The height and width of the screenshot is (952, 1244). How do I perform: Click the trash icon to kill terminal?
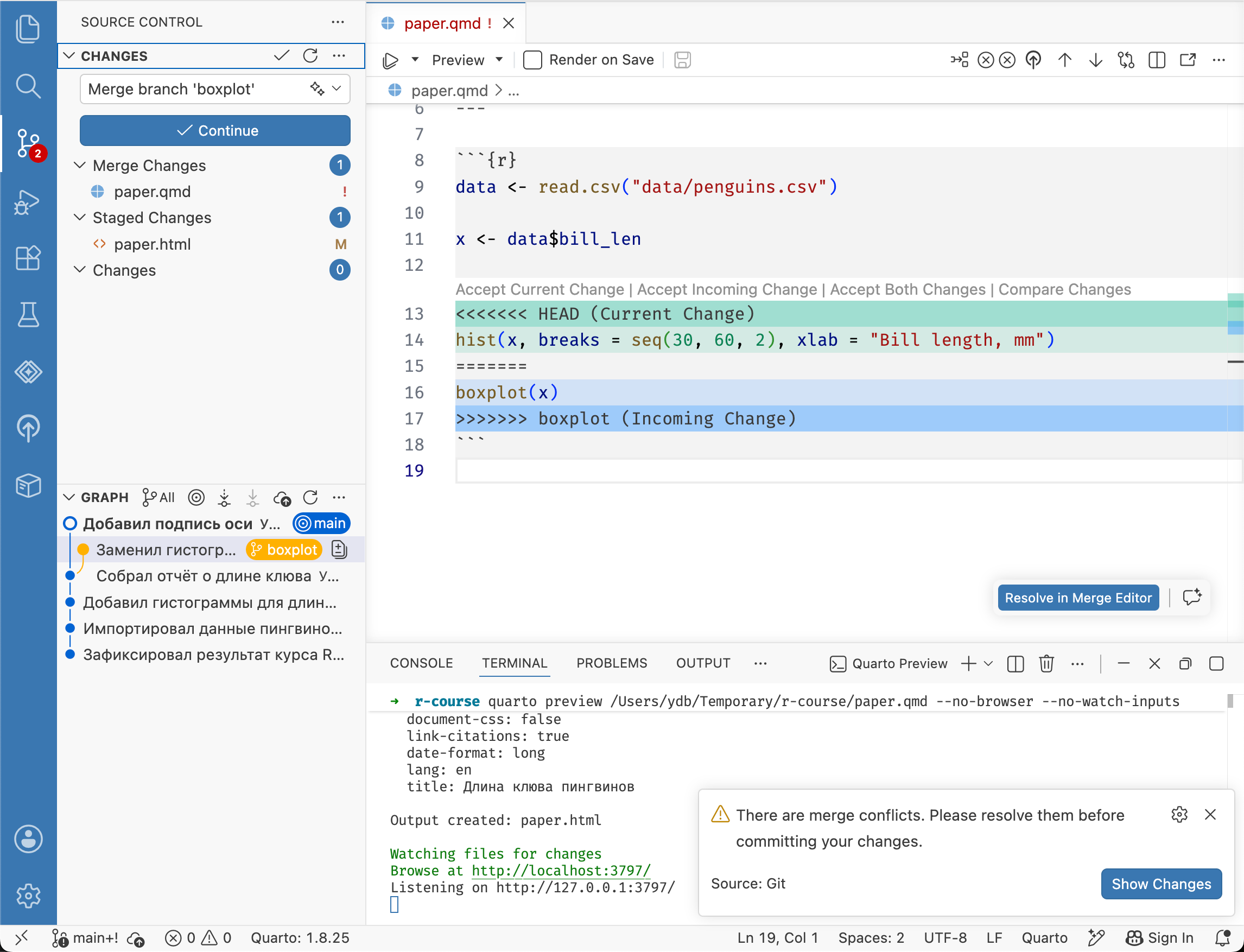click(1046, 664)
